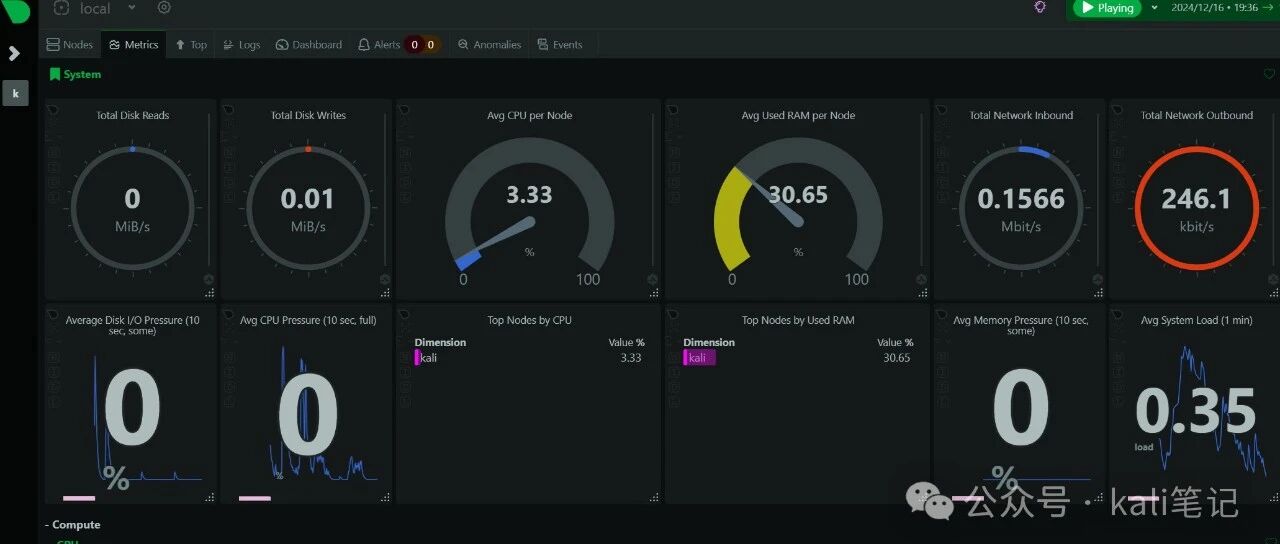The image size is (1280, 544).
Task: Click the heart favorite icon in System row
Action: 1269,74
